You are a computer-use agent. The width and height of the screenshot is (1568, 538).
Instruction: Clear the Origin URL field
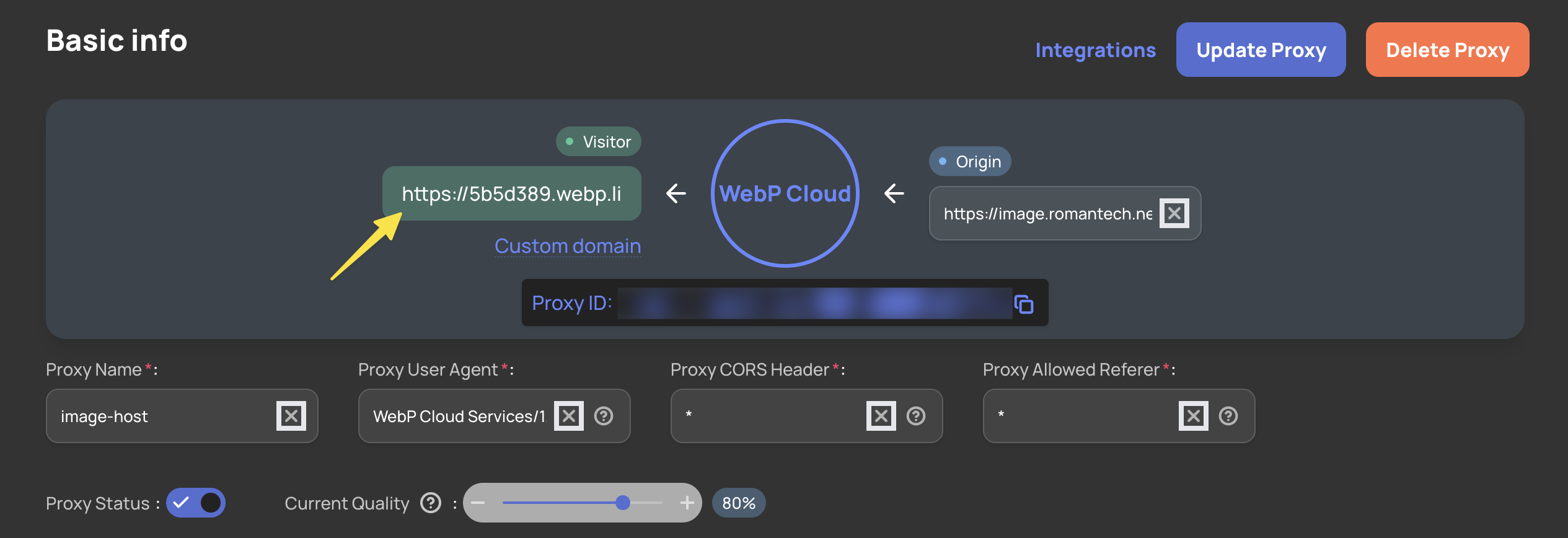1174,213
